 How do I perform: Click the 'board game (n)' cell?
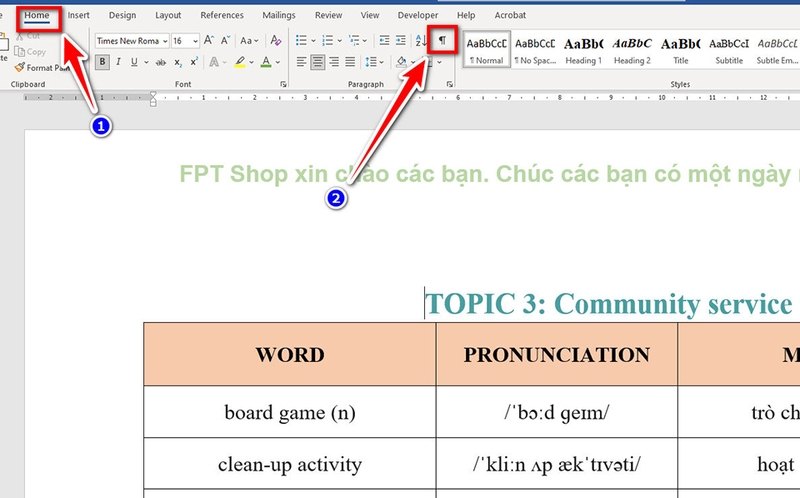coord(290,412)
